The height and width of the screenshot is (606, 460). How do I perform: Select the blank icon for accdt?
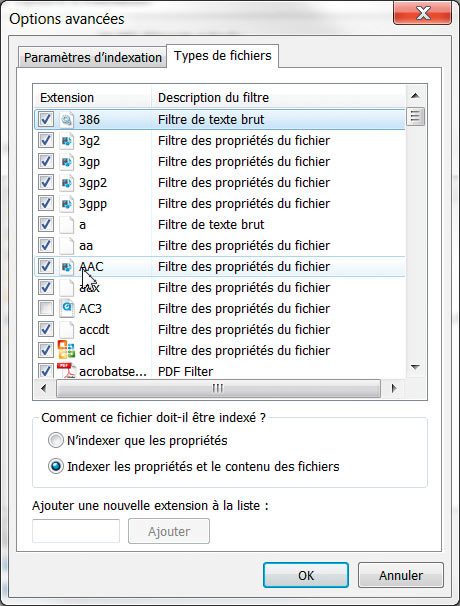click(x=66, y=330)
